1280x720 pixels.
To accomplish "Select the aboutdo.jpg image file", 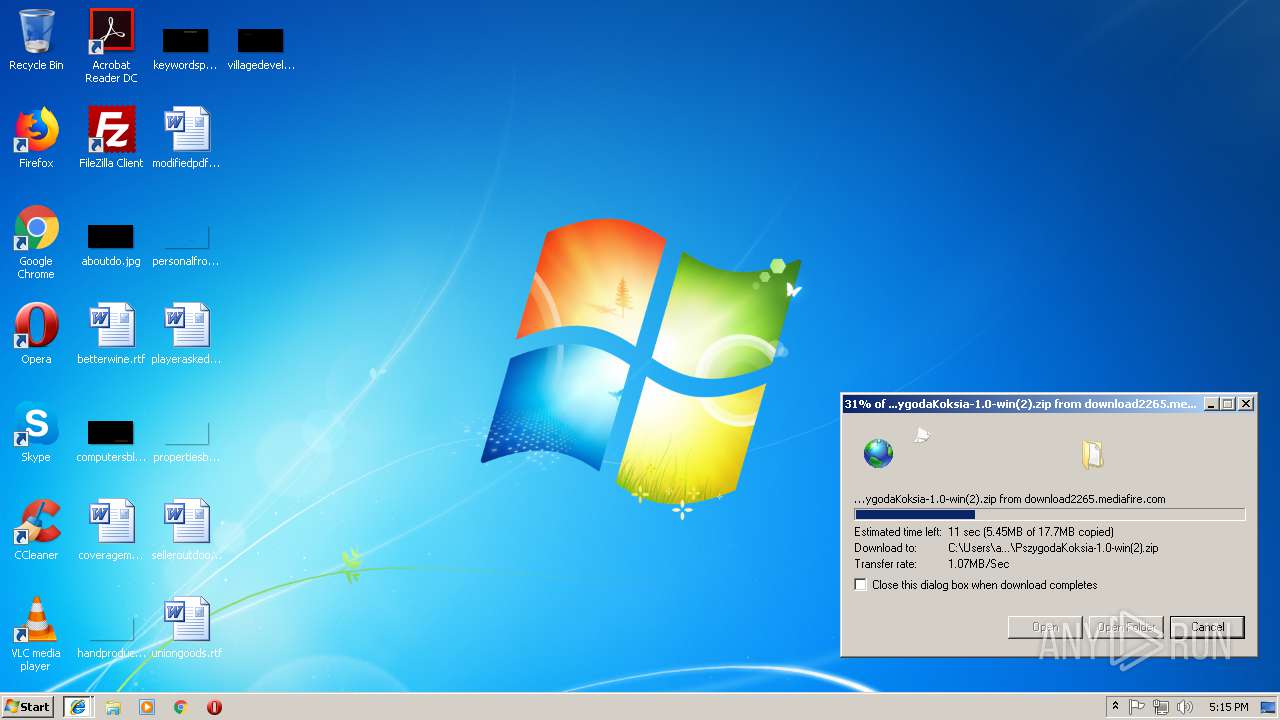I will coord(111,244).
